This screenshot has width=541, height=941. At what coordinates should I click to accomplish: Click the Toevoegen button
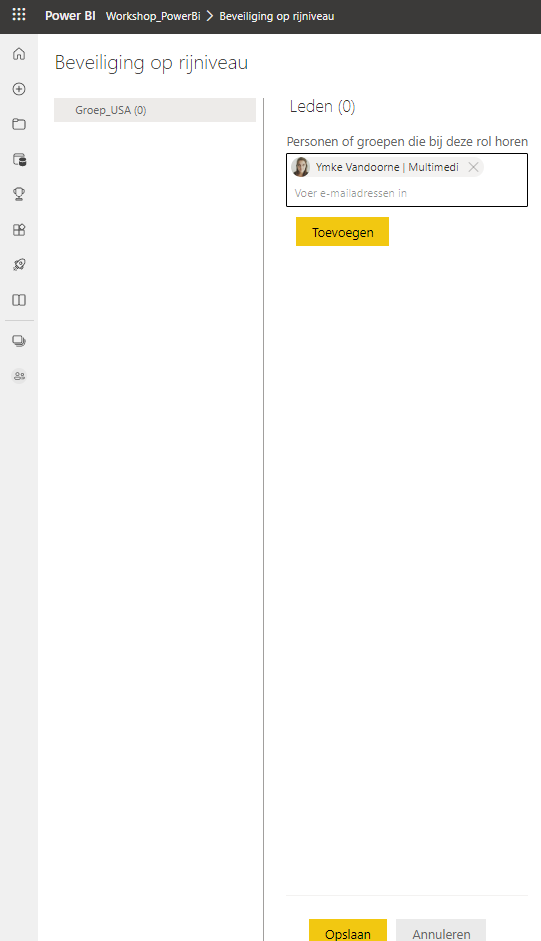click(342, 232)
